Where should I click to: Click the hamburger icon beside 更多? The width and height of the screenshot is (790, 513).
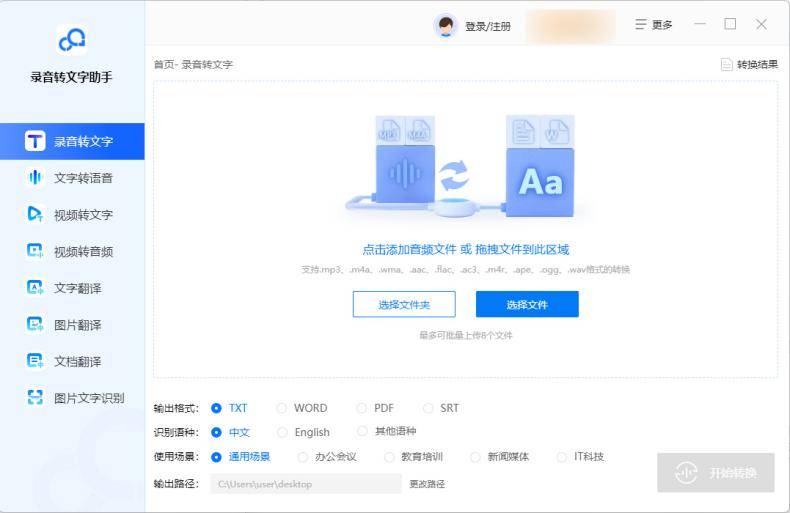(640, 24)
